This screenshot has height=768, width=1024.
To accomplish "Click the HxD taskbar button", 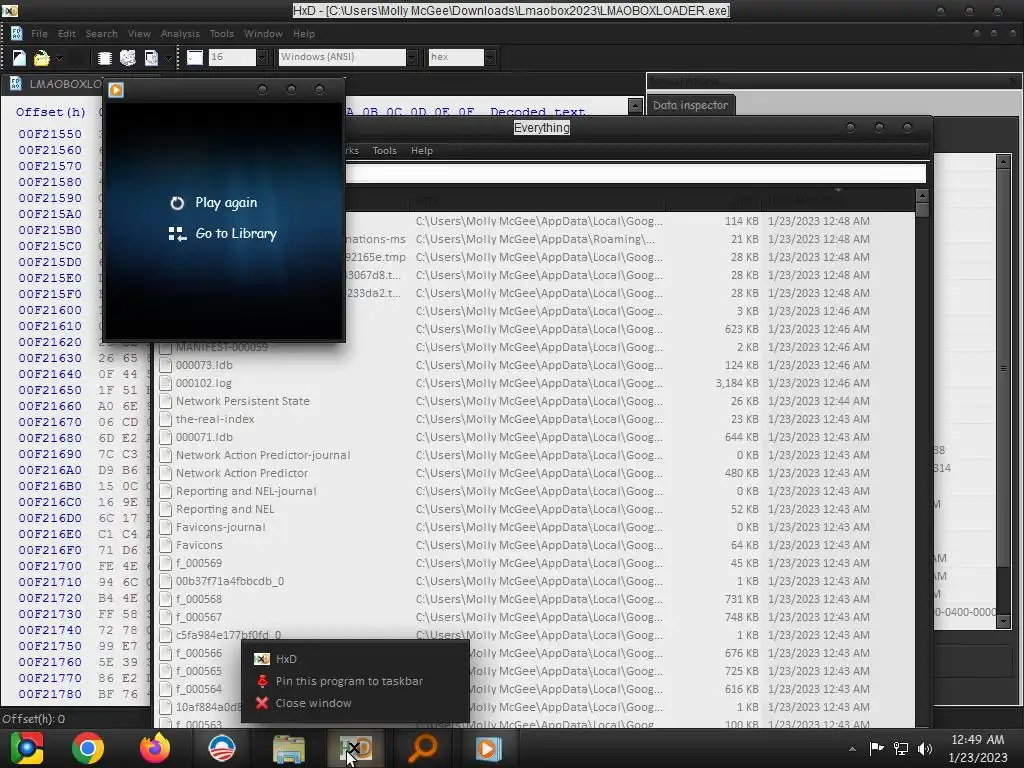I will coord(355,748).
